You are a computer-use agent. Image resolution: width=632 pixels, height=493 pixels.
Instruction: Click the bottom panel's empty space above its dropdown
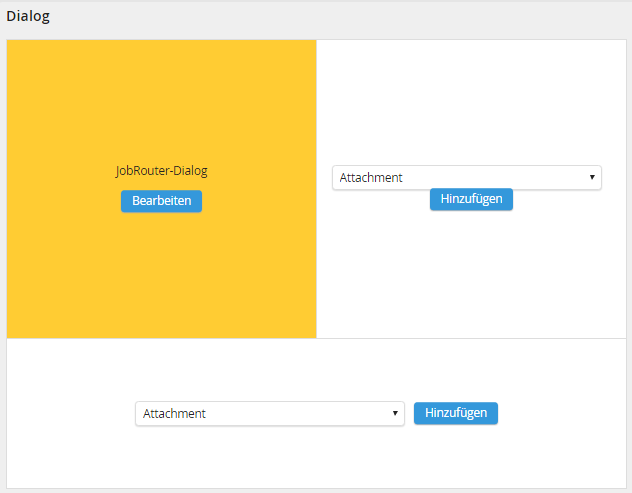coord(316,368)
